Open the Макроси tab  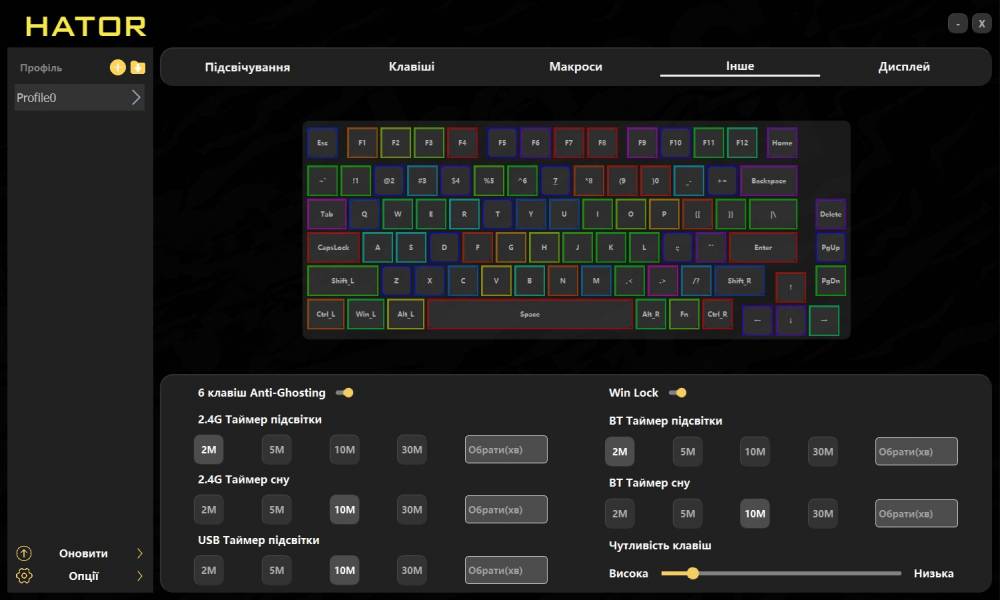click(575, 67)
